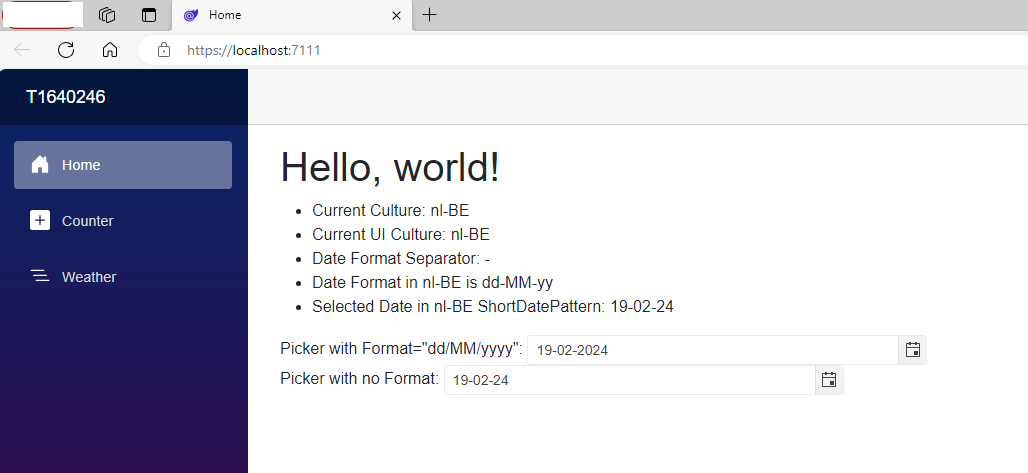Go to the Counter page label
This screenshot has width=1028, height=473.
click(88, 221)
